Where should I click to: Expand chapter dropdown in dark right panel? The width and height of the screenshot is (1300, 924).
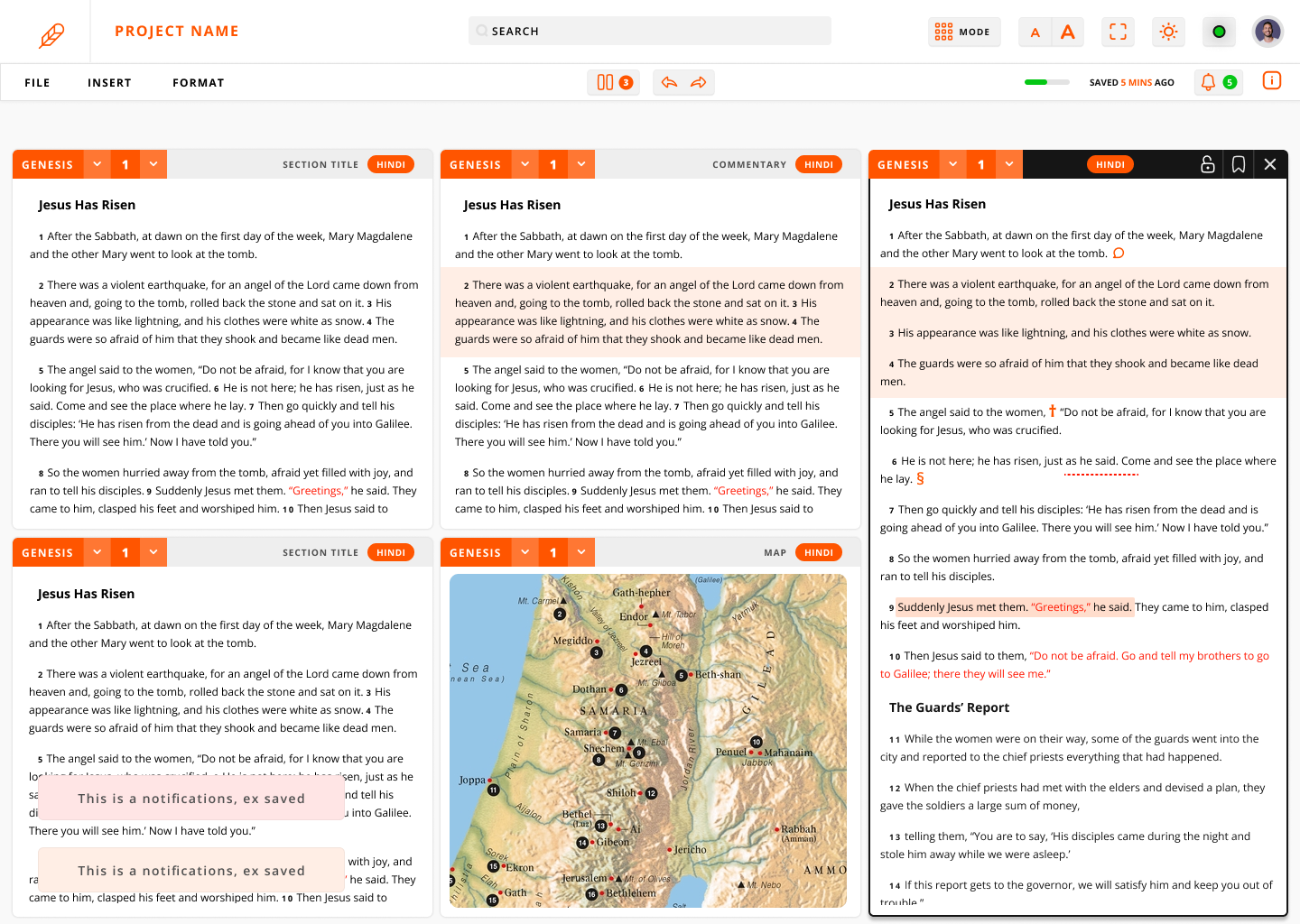click(x=1009, y=164)
